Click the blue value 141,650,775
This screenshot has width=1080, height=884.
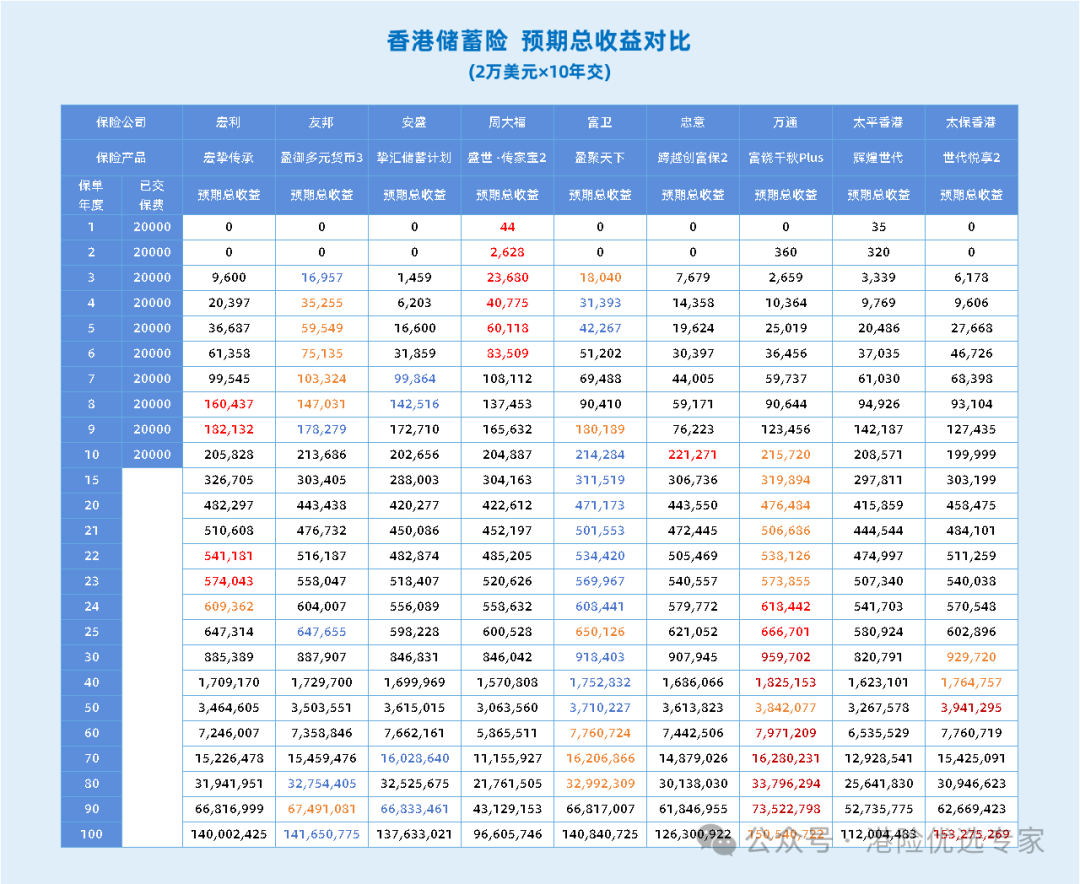pyautogui.click(x=322, y=834)
